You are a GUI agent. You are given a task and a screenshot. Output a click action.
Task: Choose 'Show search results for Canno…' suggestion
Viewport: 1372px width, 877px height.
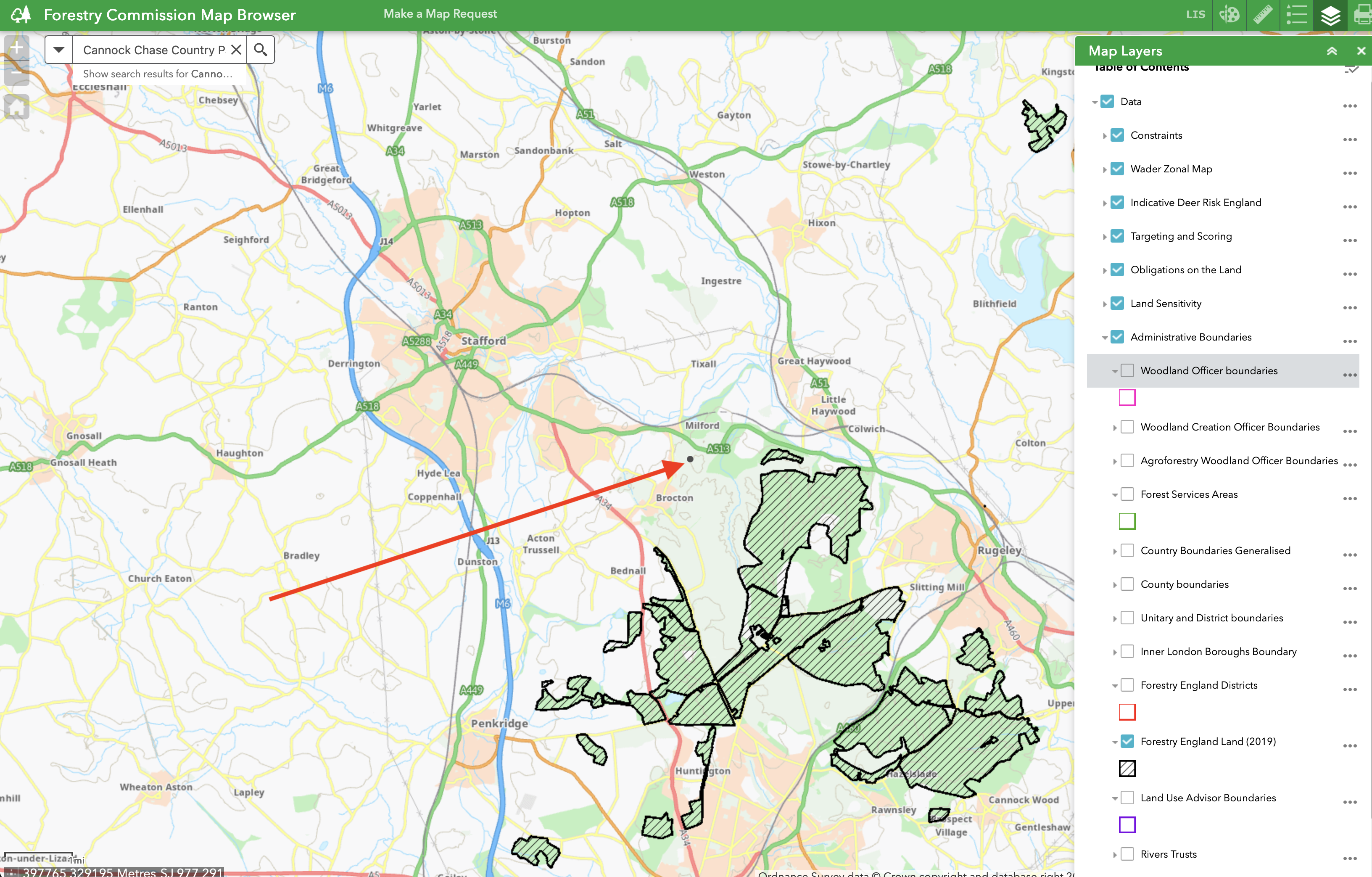158,74
